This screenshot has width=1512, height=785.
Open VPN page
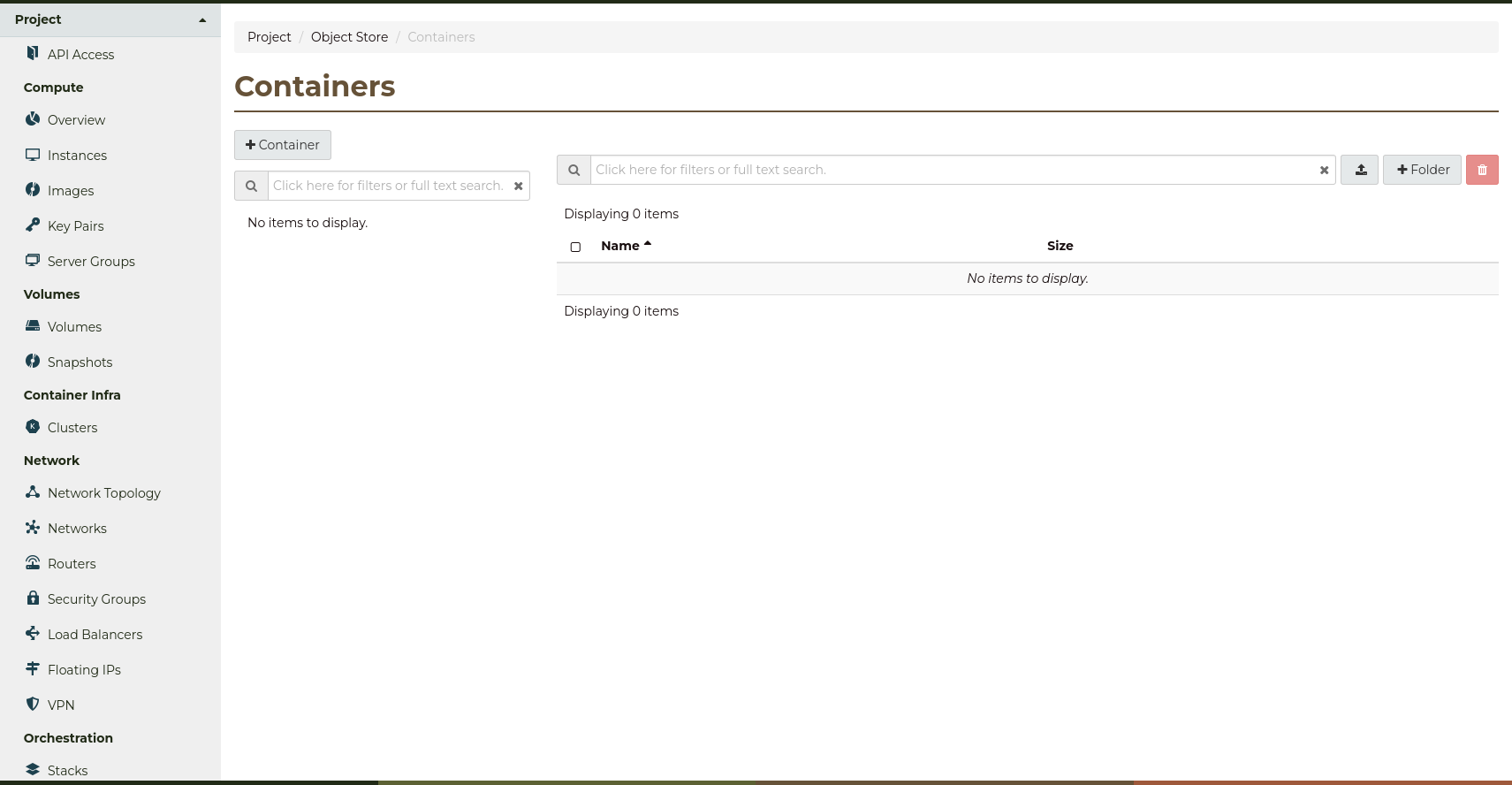(x=61, y=705)
